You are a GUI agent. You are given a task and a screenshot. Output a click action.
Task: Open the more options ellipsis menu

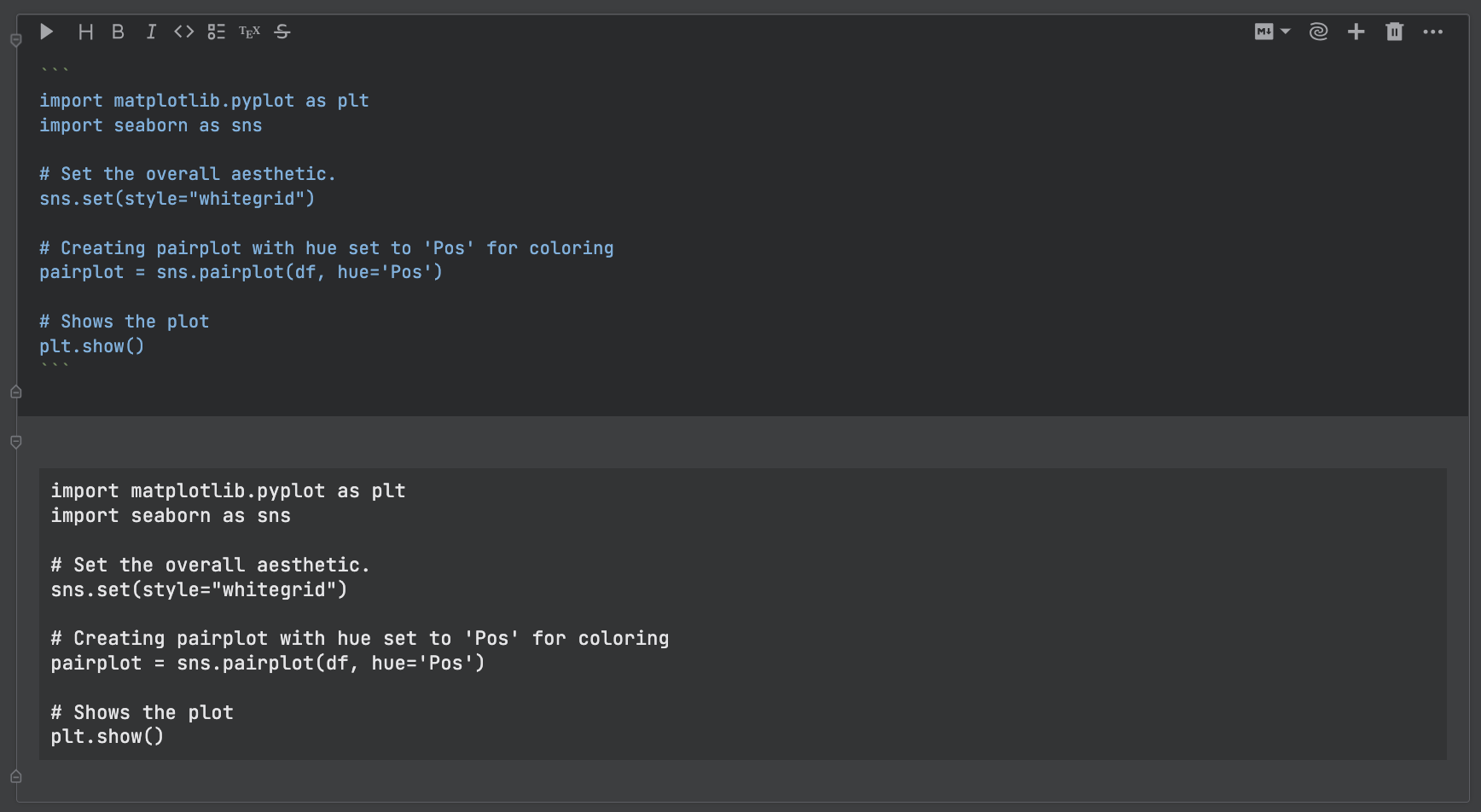click(1434, 32)
